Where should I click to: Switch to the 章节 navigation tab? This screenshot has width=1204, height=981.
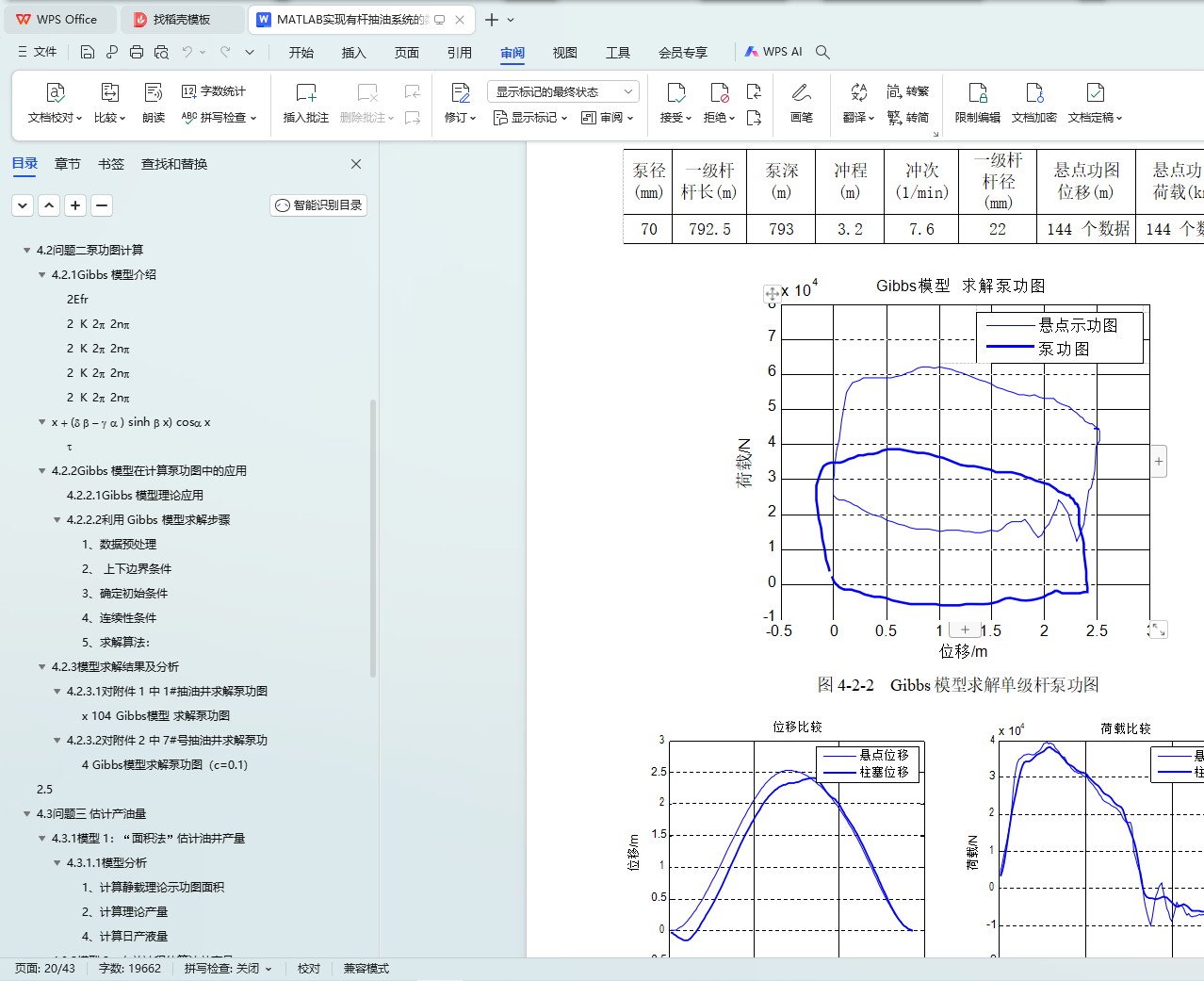(x=68, y=164)
